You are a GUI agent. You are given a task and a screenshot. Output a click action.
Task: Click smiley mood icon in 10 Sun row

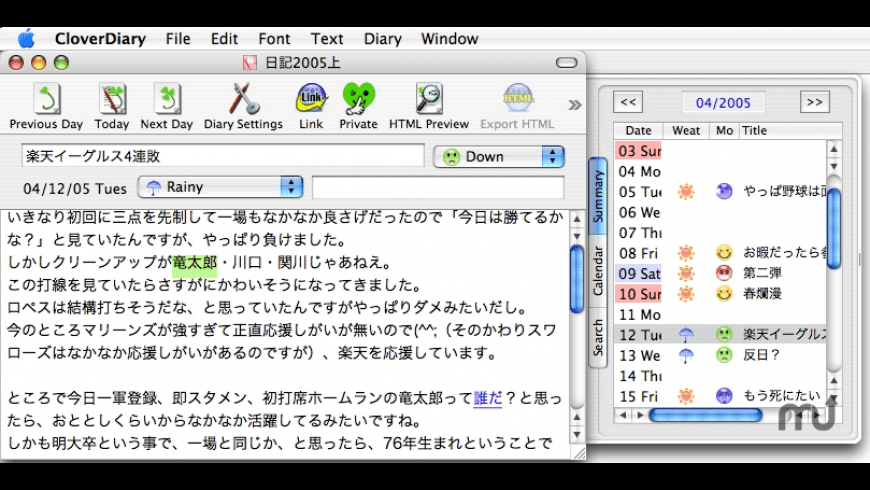pos(724,294)
